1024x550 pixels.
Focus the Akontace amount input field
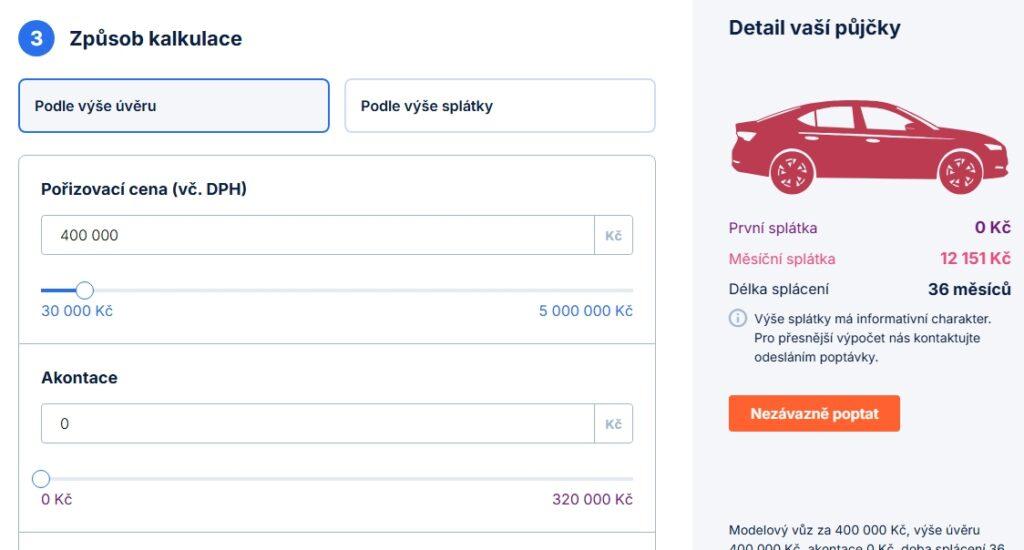tap(317, 424)
